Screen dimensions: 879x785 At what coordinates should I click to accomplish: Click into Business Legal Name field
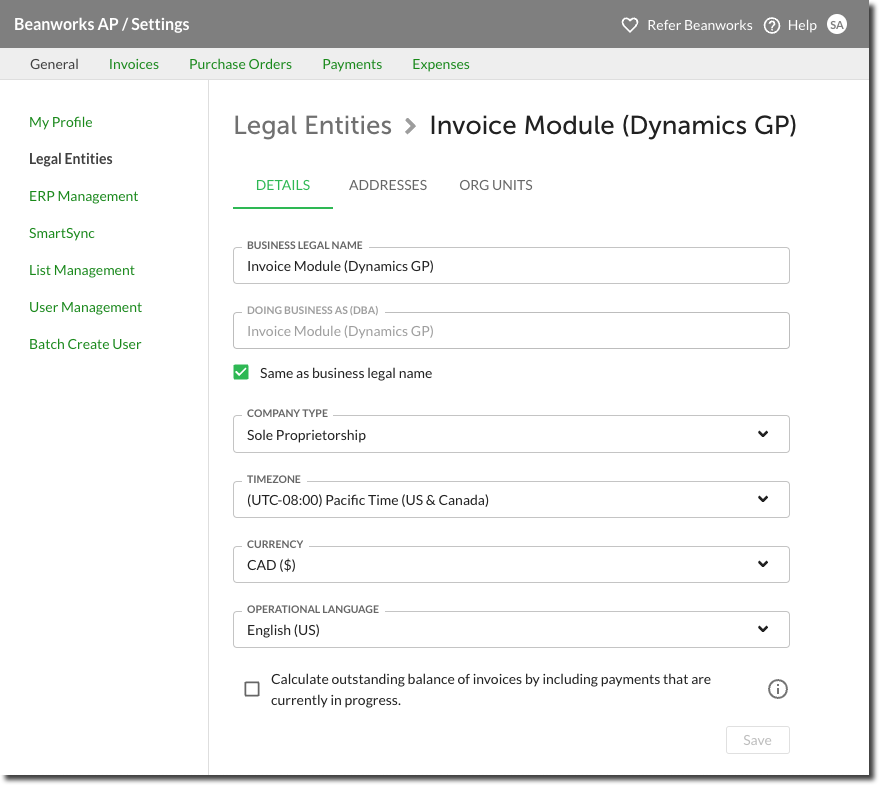pos(511,266)
